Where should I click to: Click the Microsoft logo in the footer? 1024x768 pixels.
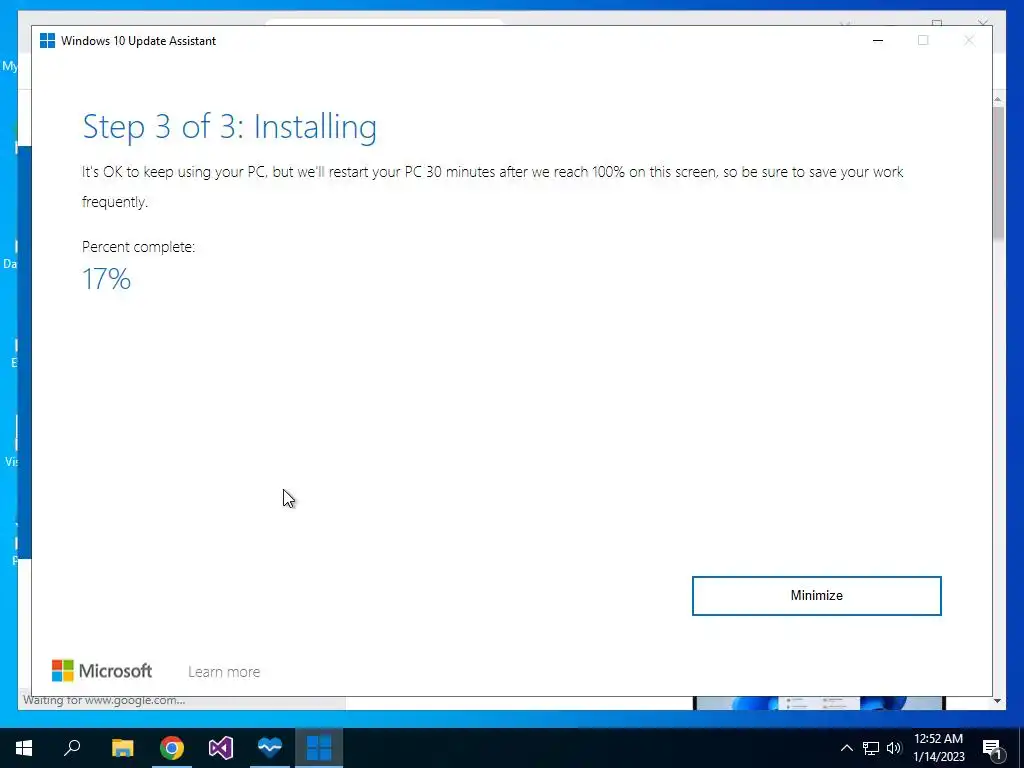click(102, 671)
